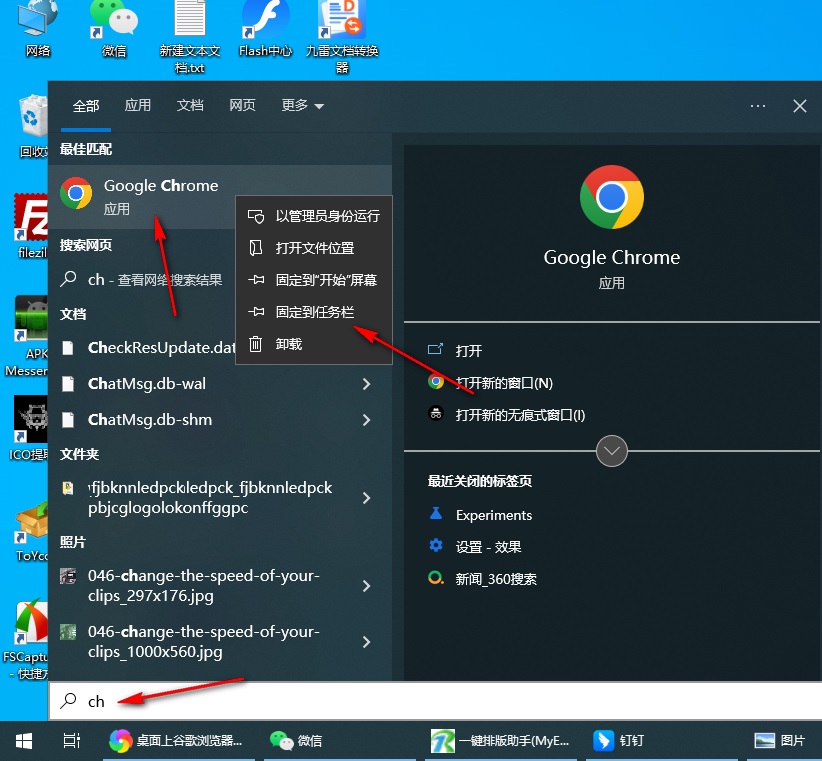822x761 pixels.
Task: Select FSCapture desktop shortcut icon
Action: (x=26, y=640)
